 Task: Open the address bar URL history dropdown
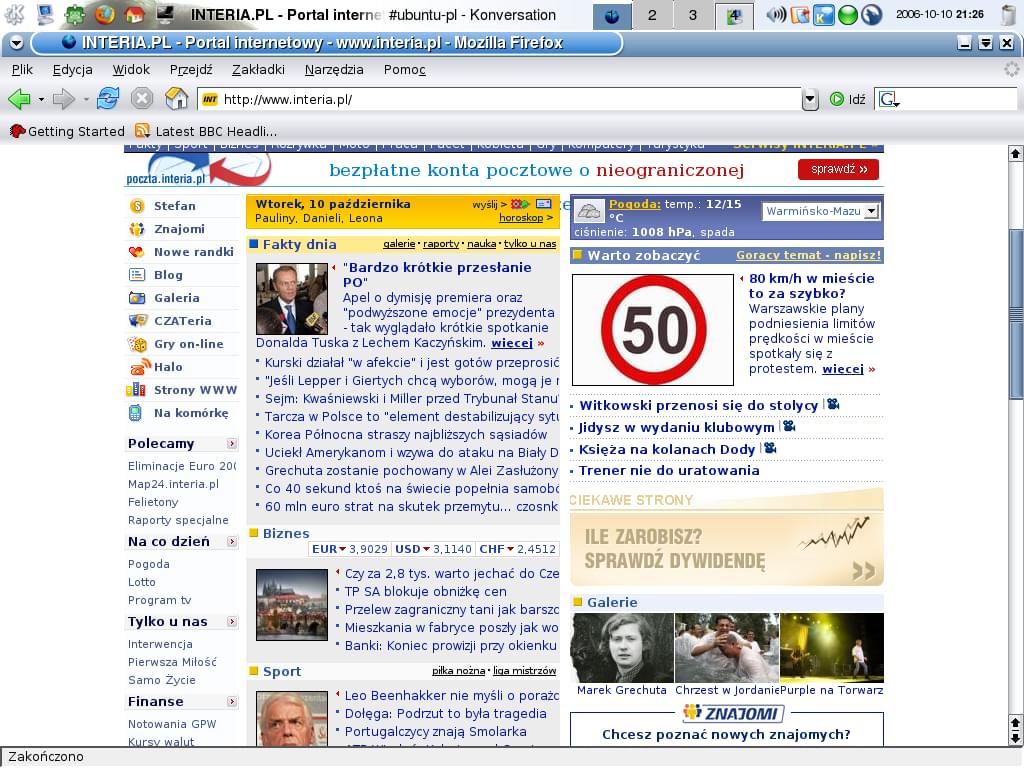tap(810, 99)
